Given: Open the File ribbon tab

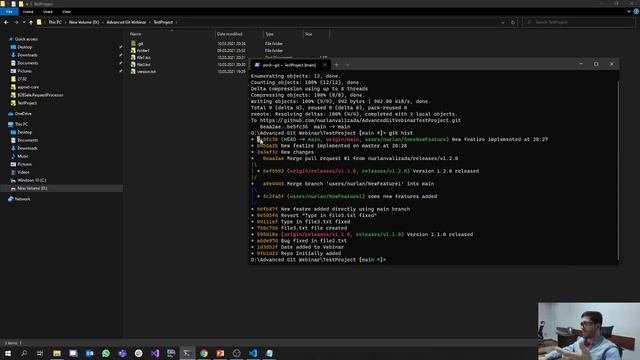Looking at the screenshot, I should (x=9, y=12).
